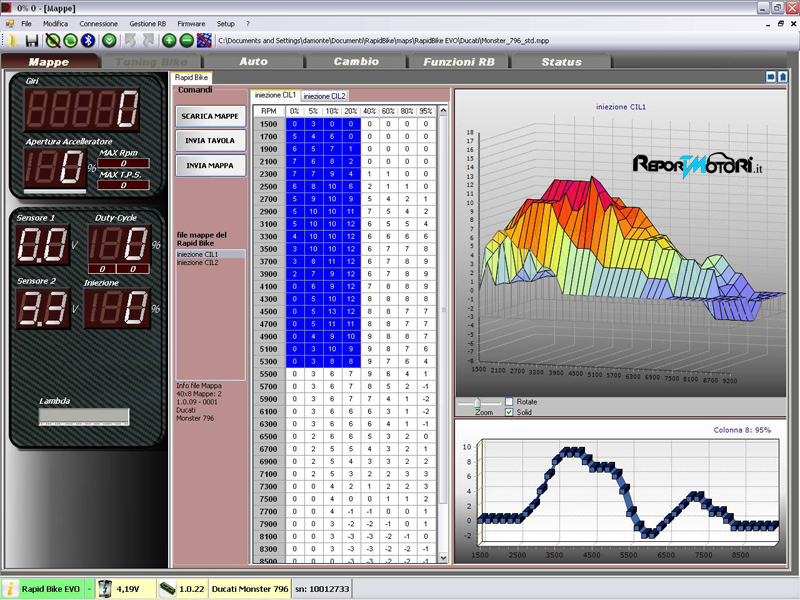Click the 3500 RPM row header
The height and width of the screenshot is (600, 800).
click(268, 248)
